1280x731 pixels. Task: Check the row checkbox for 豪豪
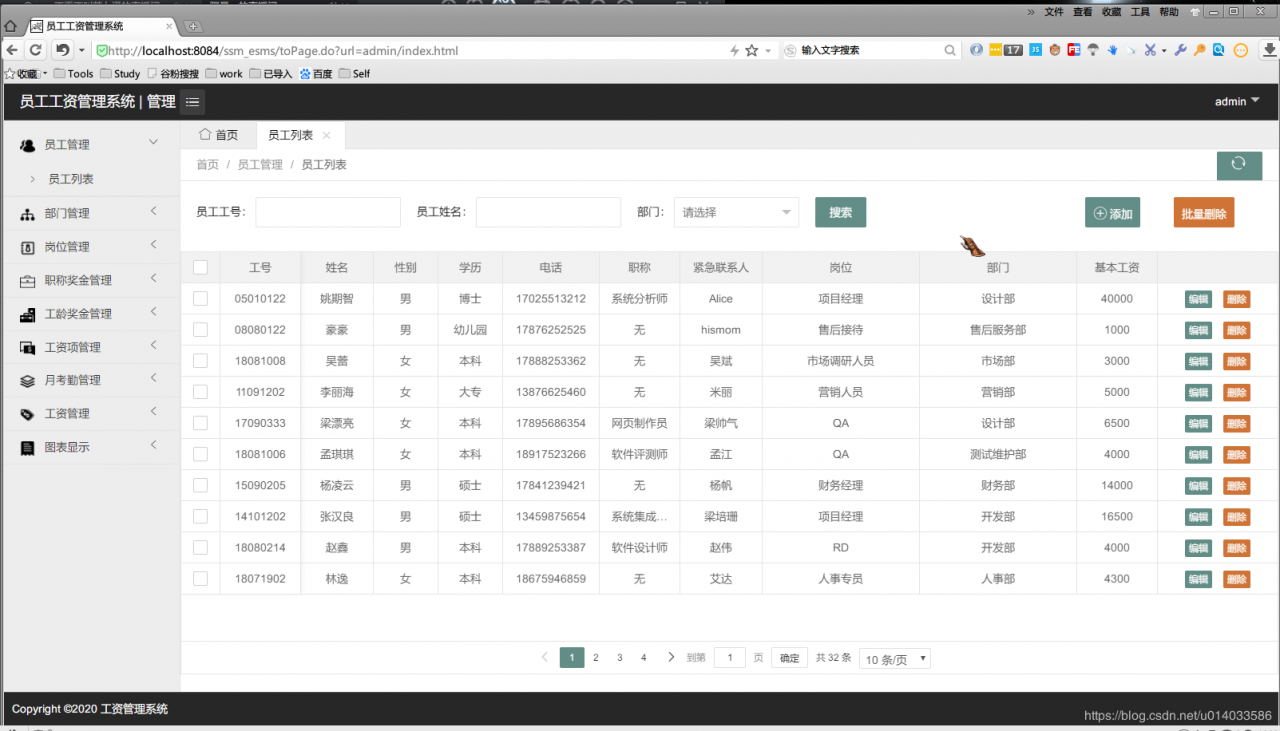200,329
